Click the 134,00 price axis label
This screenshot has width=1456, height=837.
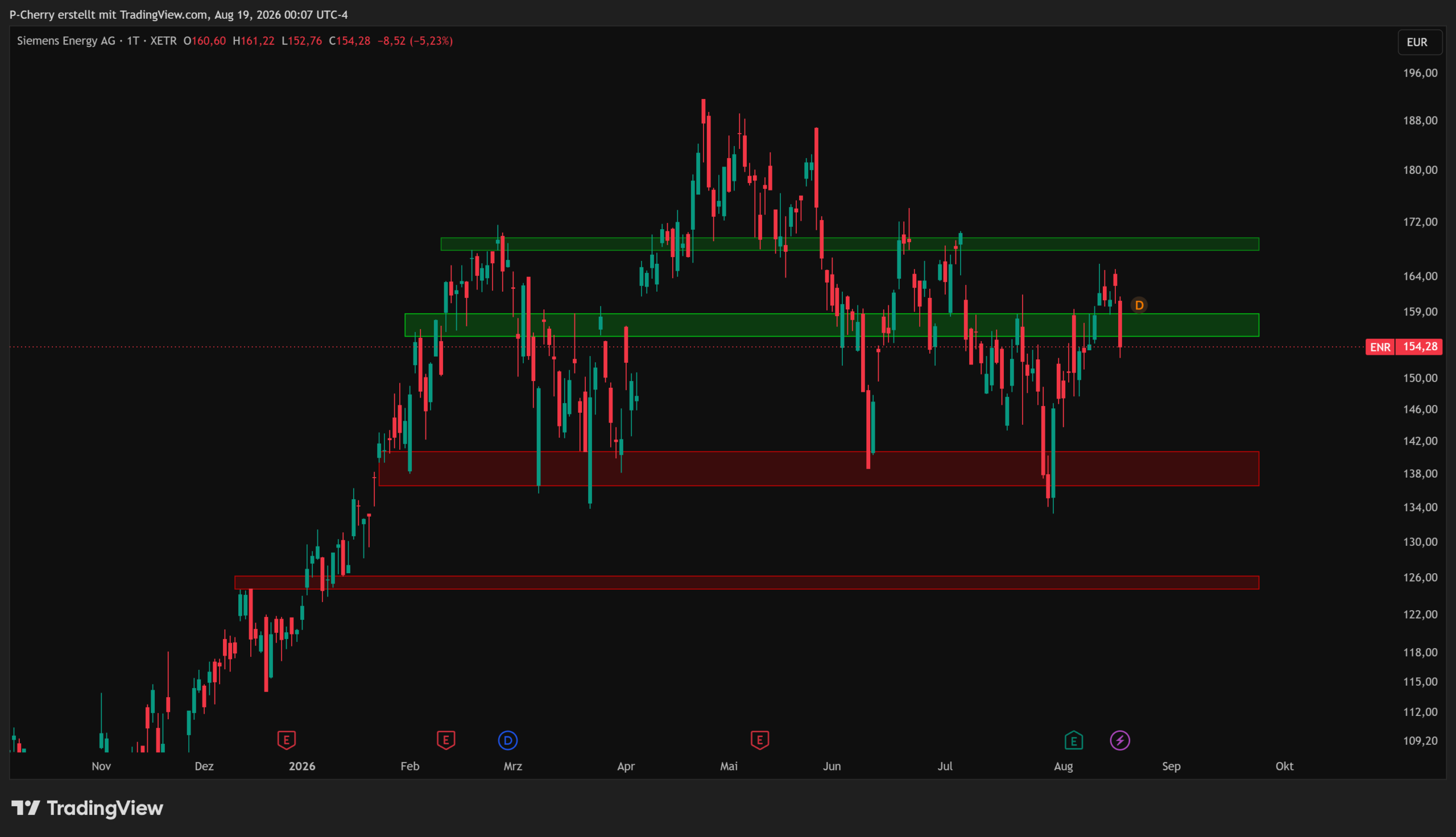point(1420,508)
